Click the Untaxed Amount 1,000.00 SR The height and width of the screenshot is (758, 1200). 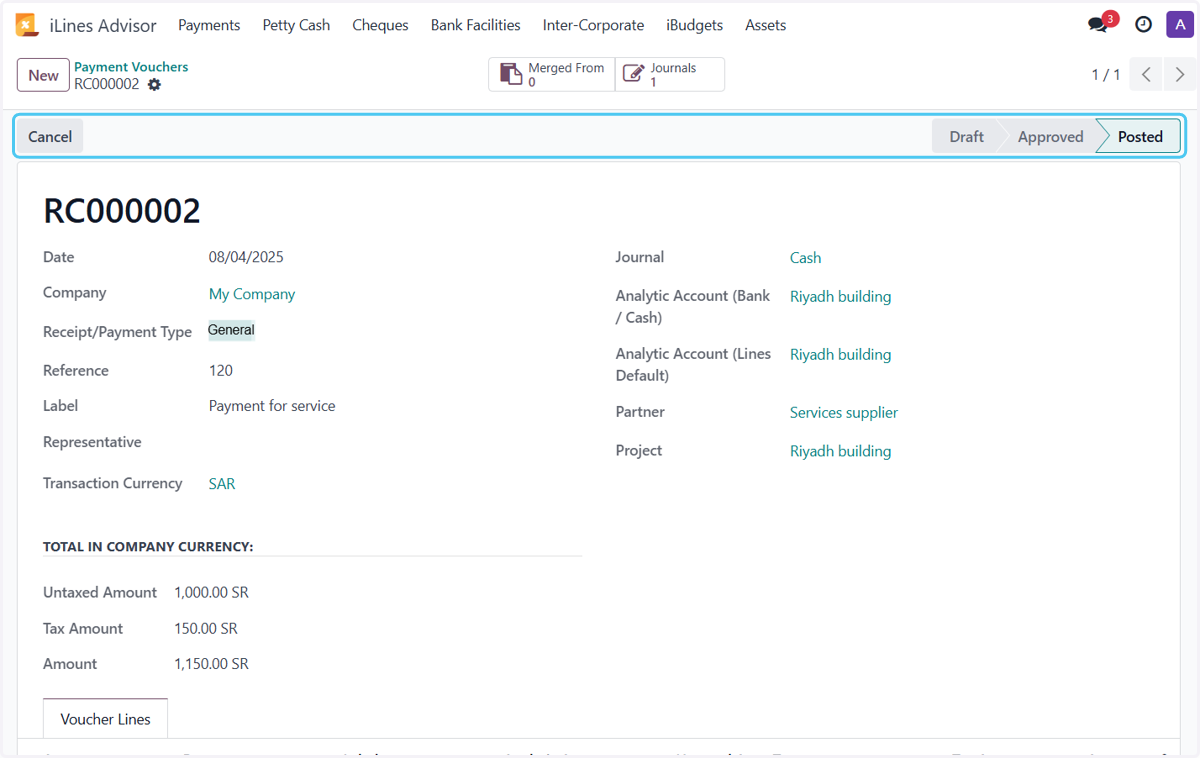[211, 592]
